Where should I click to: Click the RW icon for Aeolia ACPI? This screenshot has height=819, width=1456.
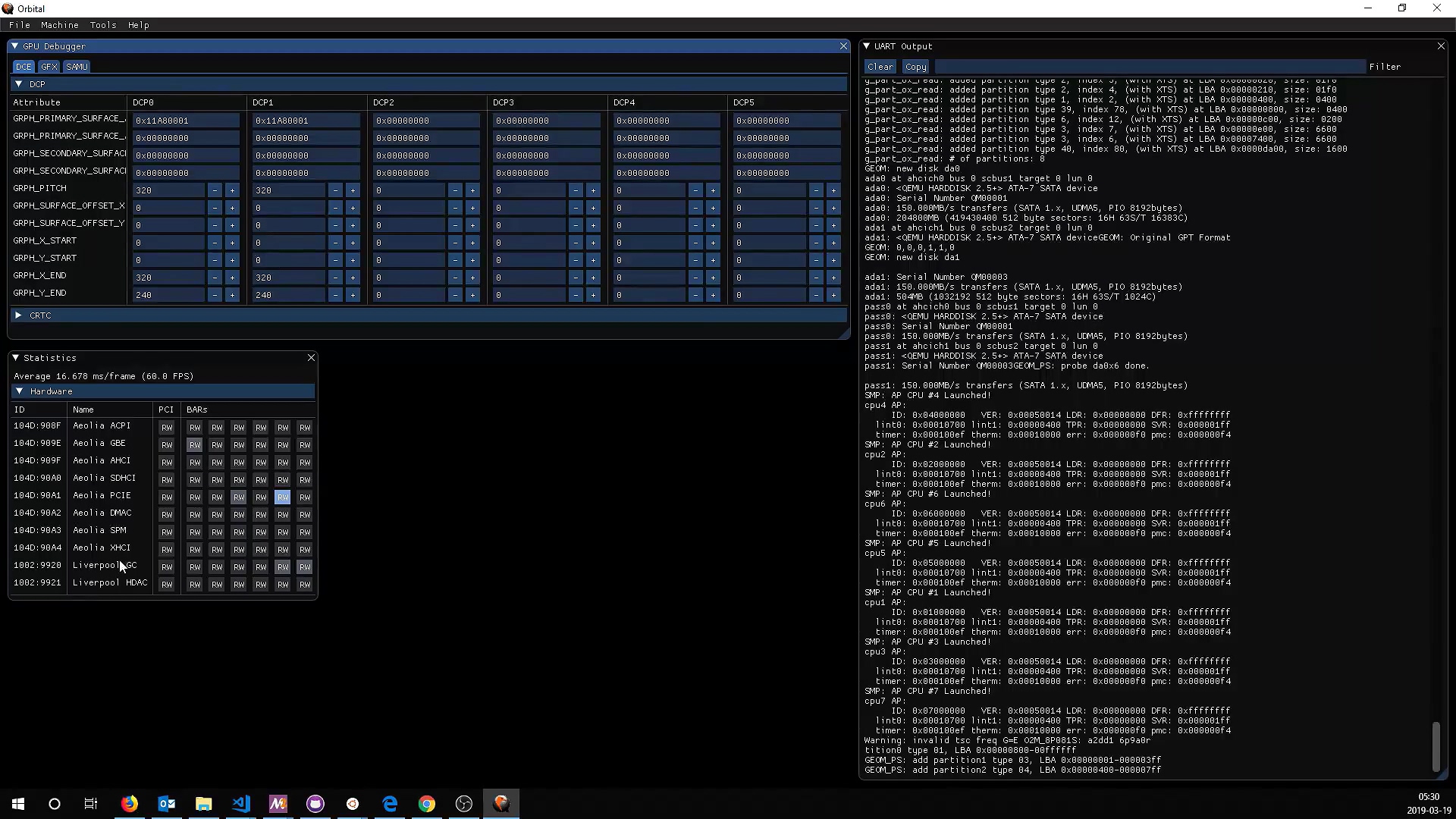click(x=167, y=428)
